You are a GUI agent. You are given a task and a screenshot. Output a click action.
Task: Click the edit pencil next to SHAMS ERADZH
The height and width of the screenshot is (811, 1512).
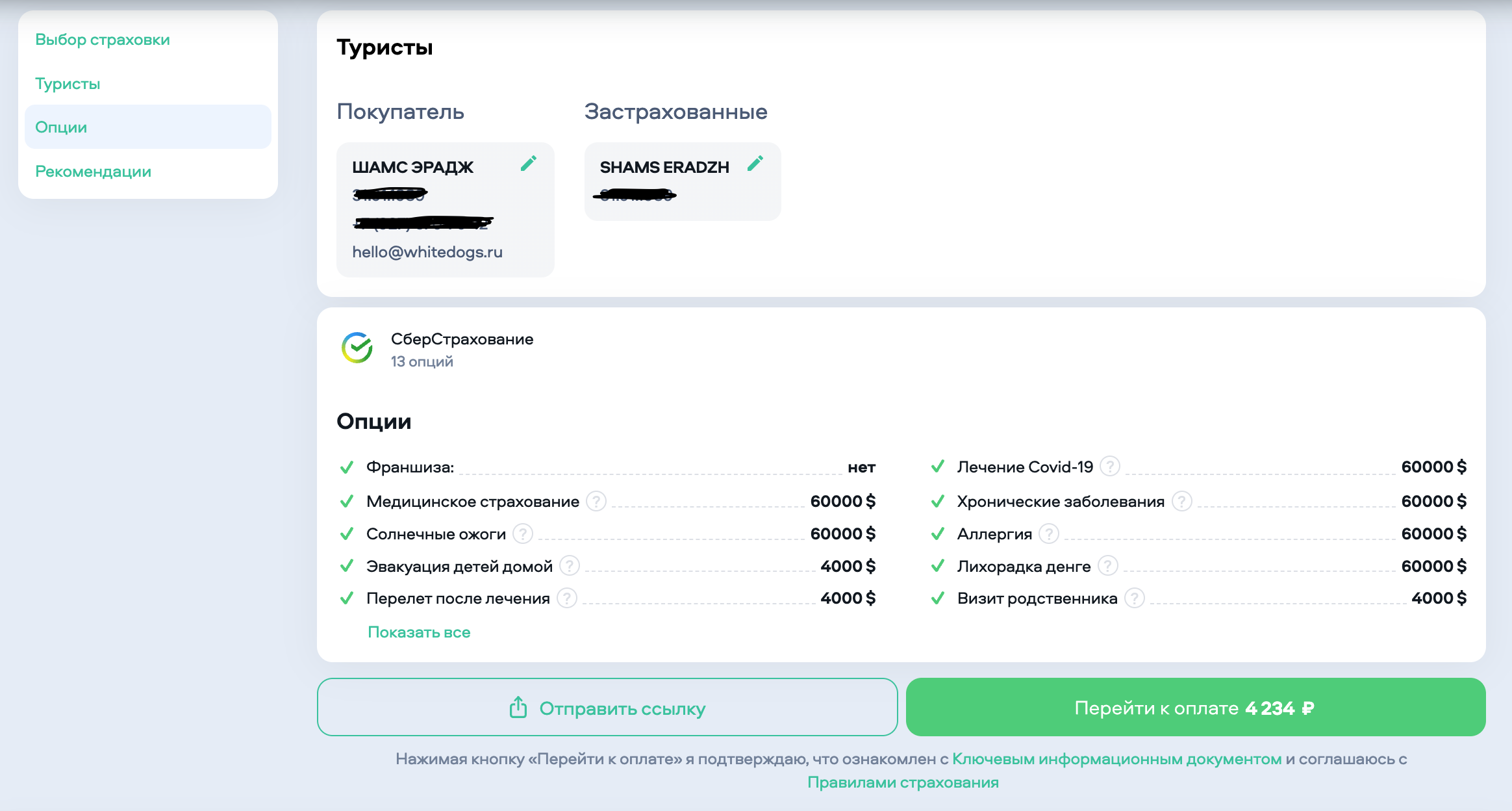pos(755,164)
